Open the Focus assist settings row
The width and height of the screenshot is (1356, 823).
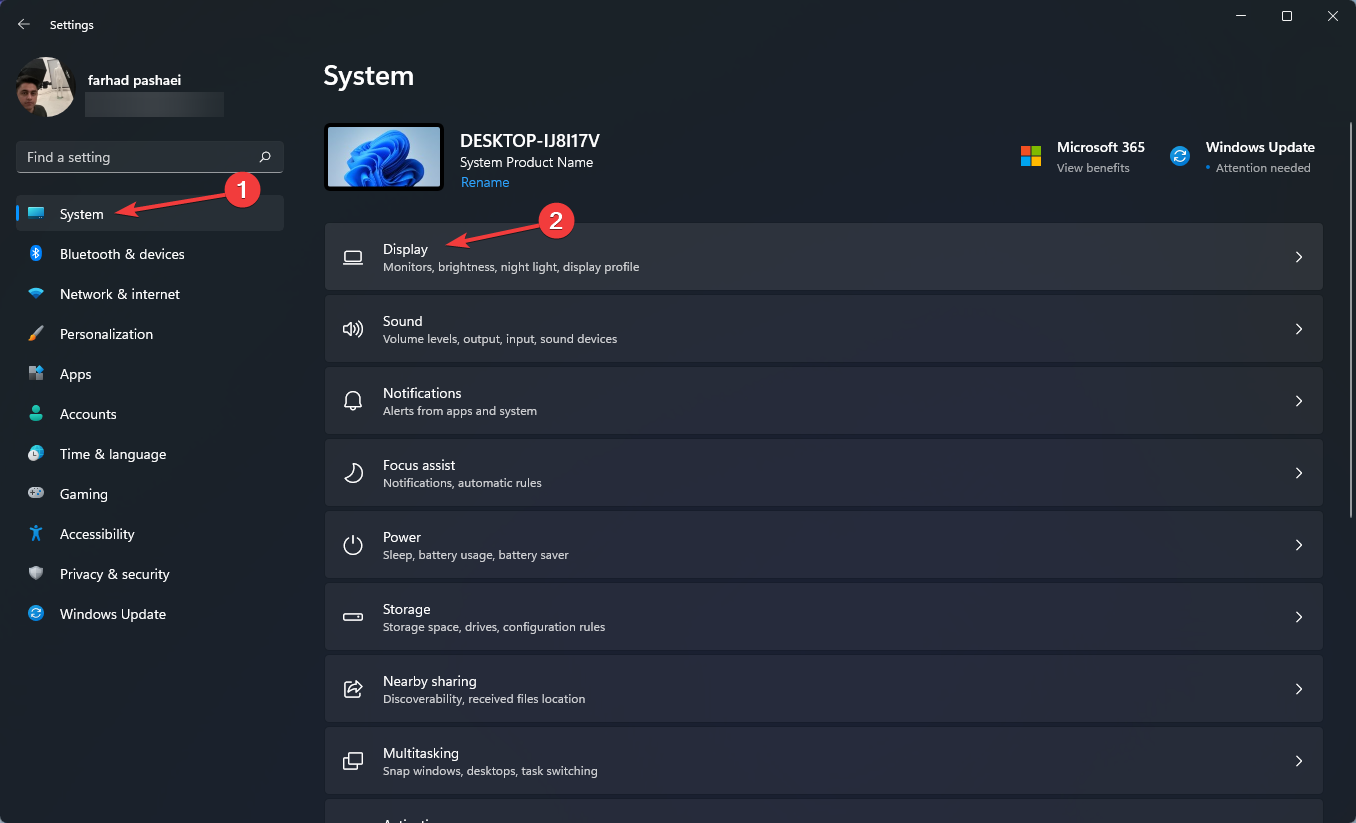tap(824, 472)
